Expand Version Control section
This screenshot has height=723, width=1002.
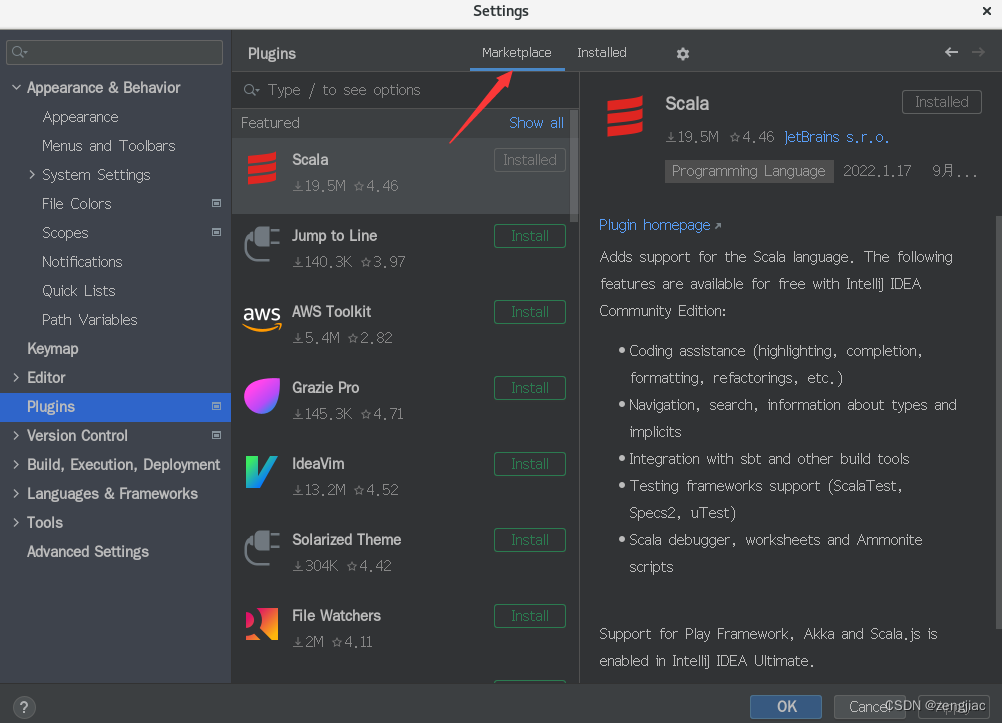(x=17, y=435)
